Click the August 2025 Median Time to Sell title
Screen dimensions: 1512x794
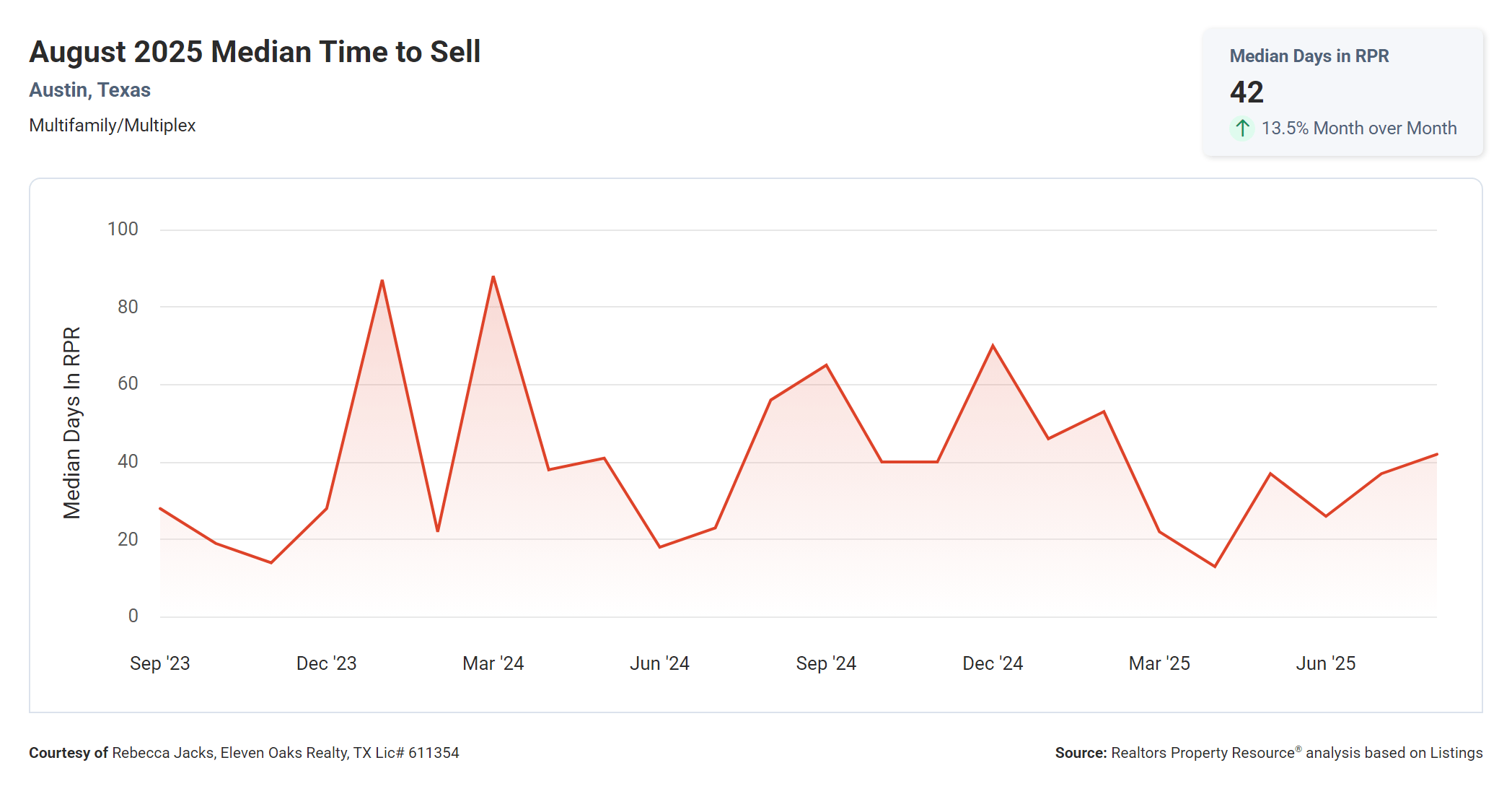(x=255, y=52)
